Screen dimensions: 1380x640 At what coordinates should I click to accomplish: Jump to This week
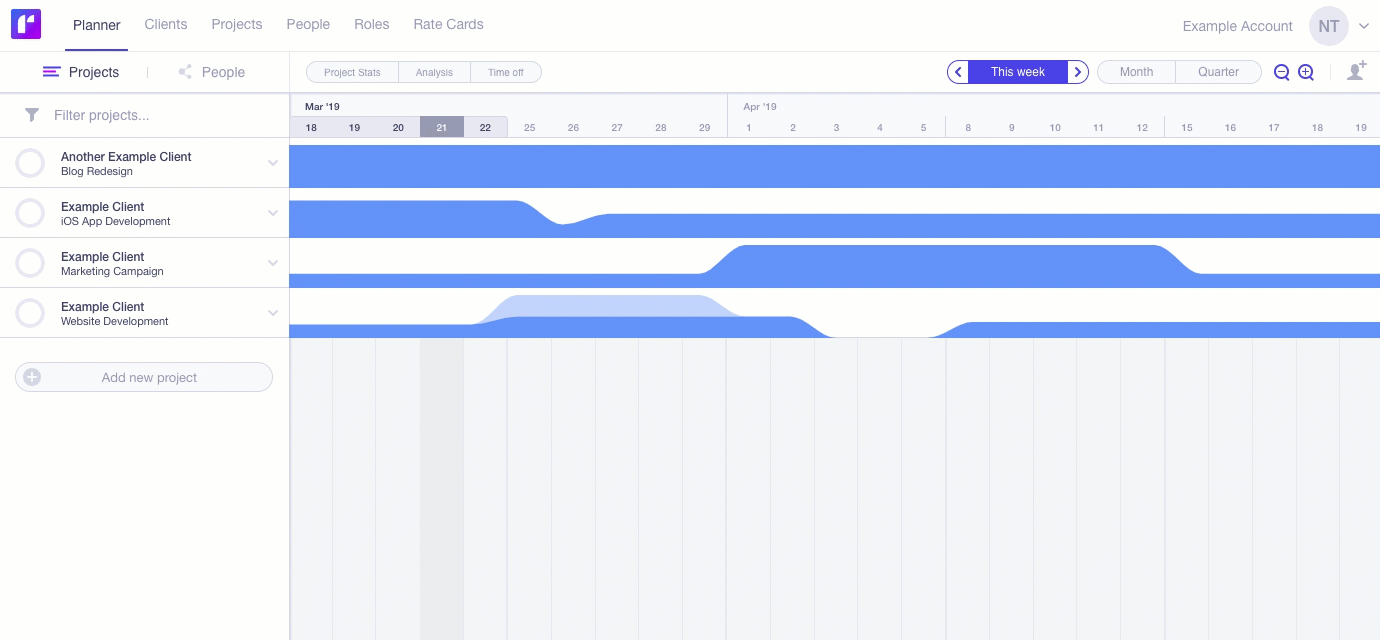pyautogui.click(x=1017, y=72)
